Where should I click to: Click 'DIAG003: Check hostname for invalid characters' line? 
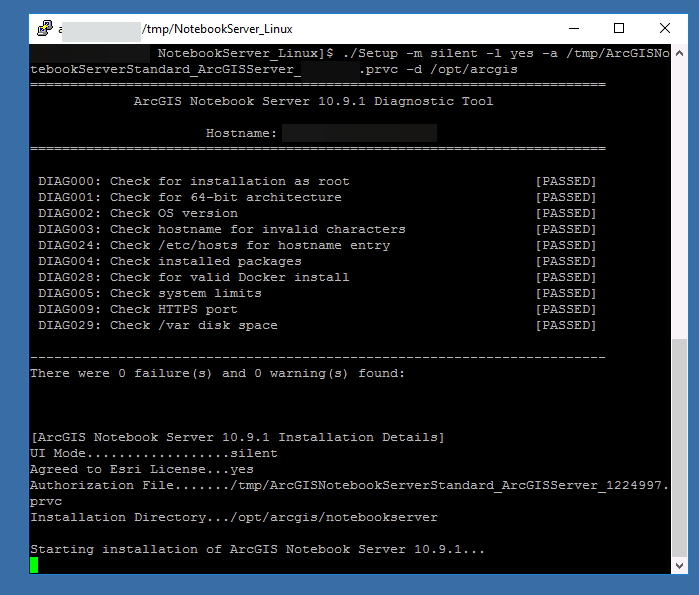222,230
